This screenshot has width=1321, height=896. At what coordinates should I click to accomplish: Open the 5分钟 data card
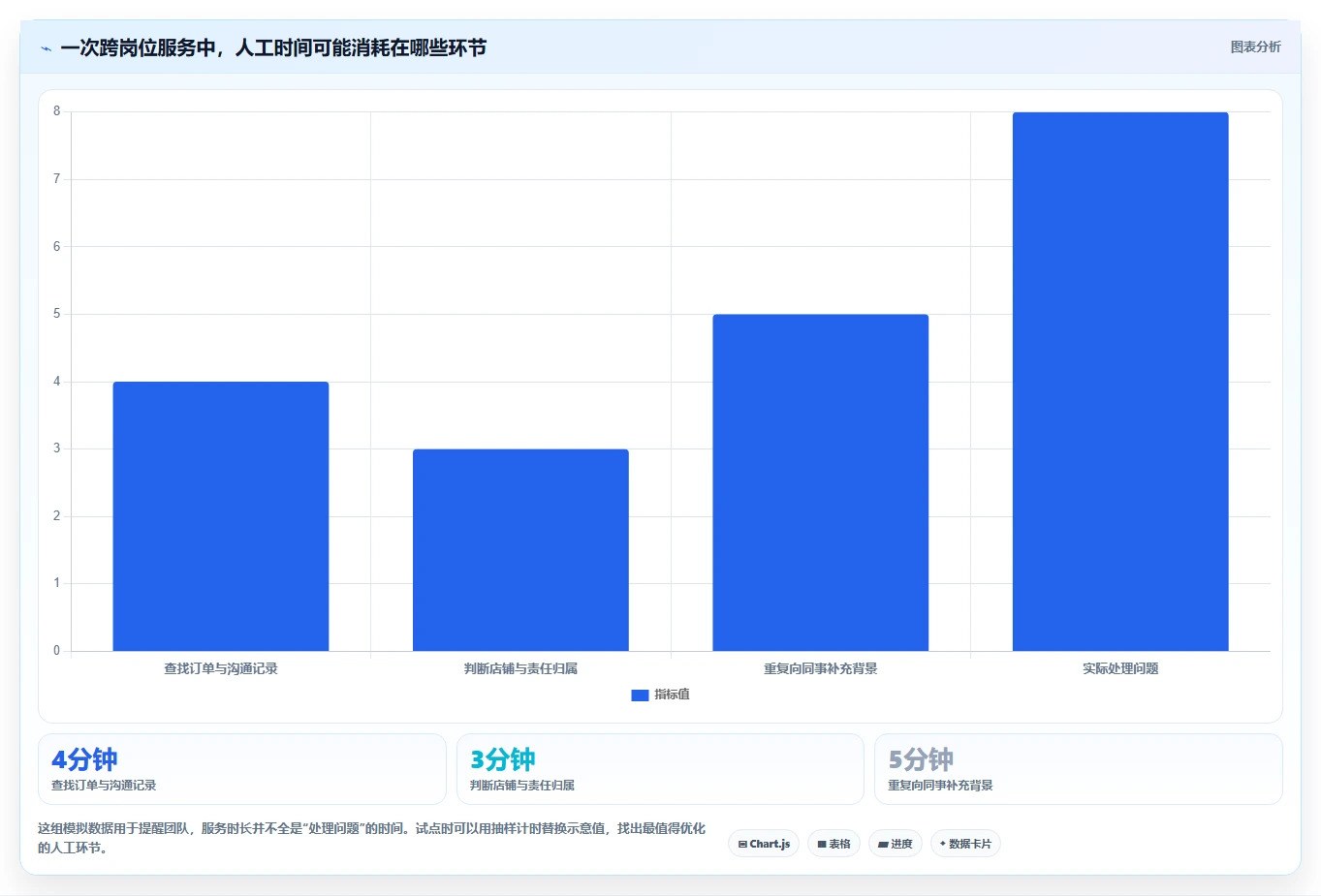(x=1079, y=769)
